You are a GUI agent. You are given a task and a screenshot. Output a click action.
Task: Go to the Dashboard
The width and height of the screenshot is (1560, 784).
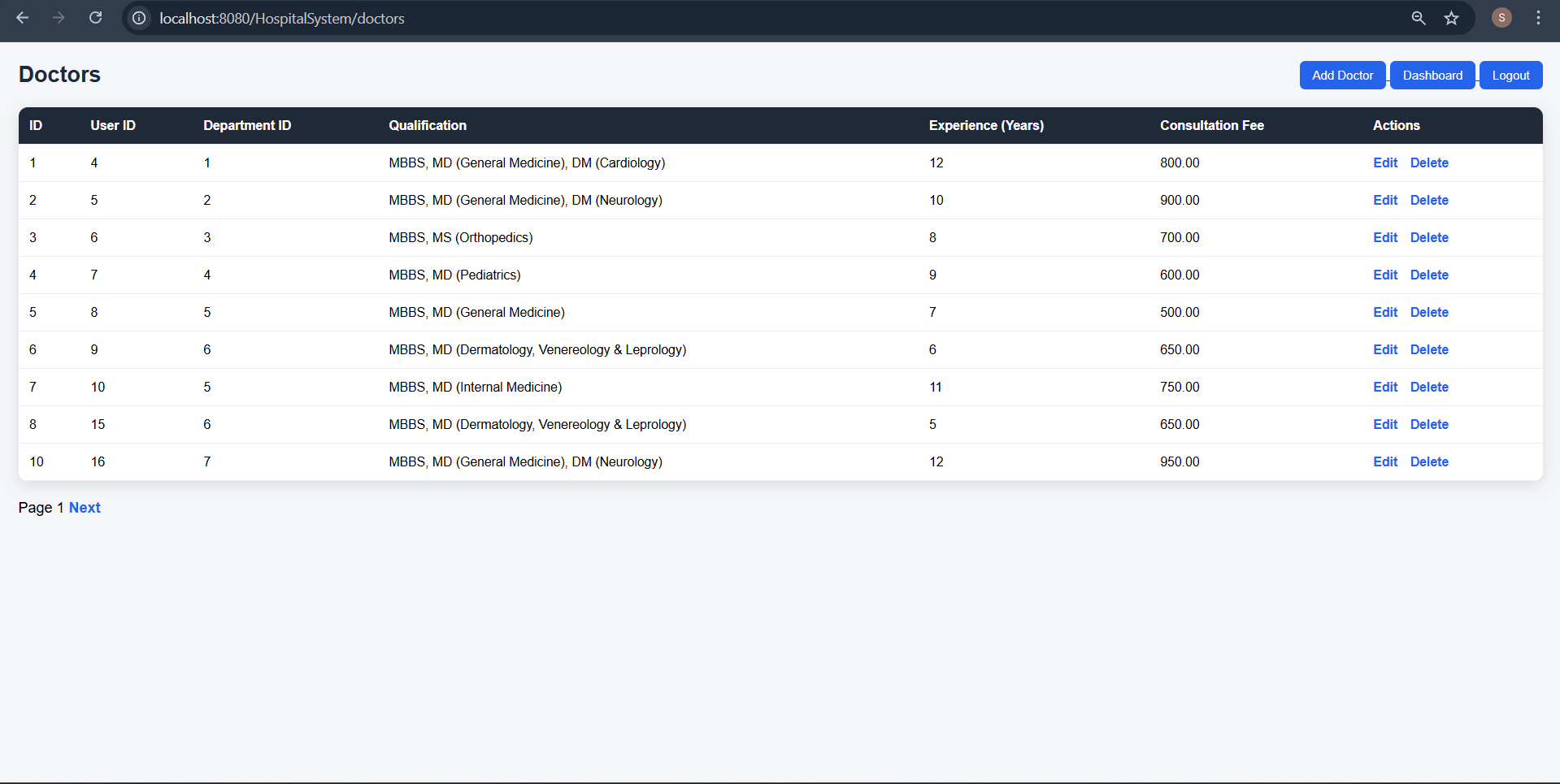pyautogui.click(x=1432, y=76)
